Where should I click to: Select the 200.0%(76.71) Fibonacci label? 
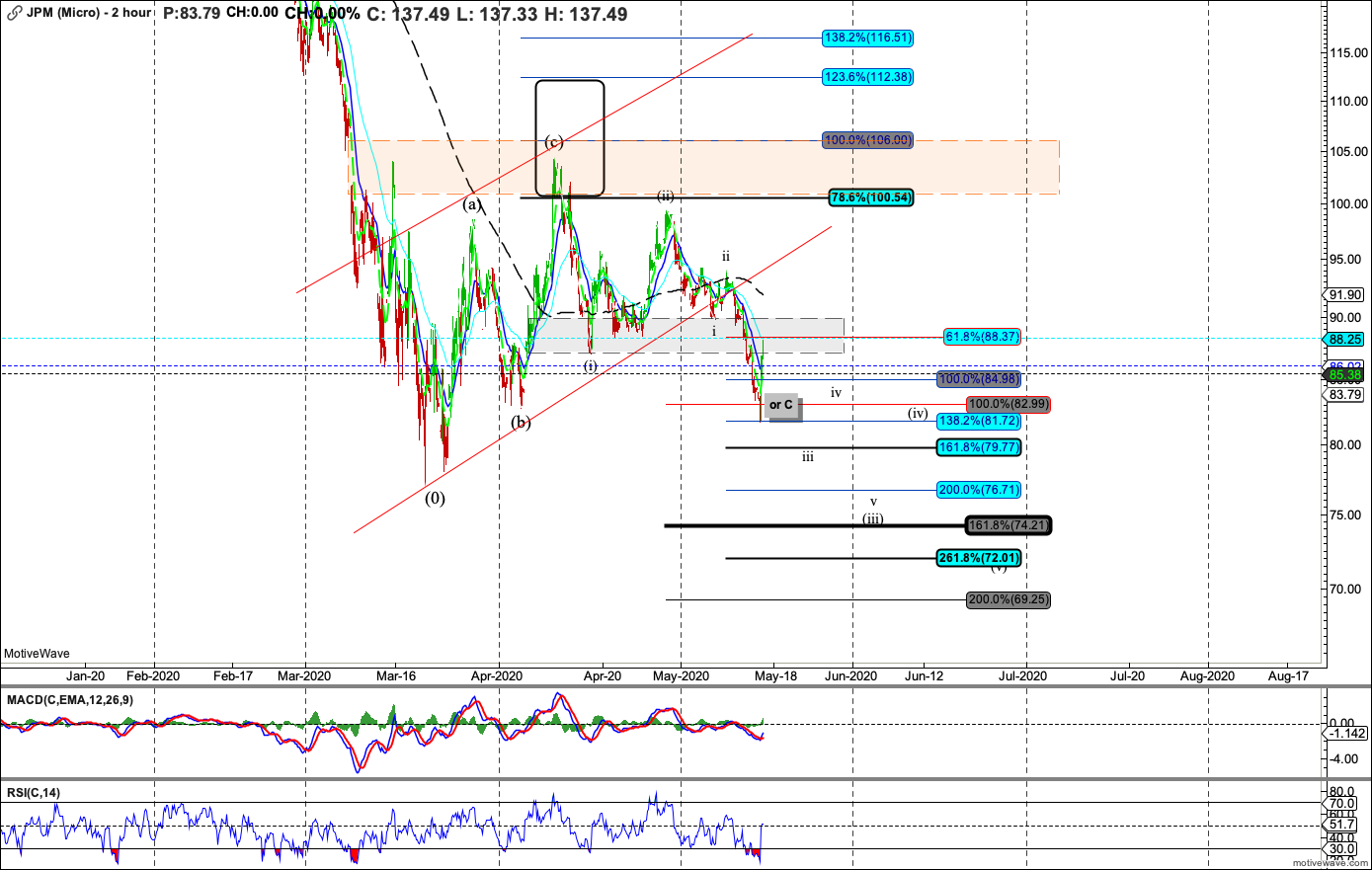tap(978, 490)
